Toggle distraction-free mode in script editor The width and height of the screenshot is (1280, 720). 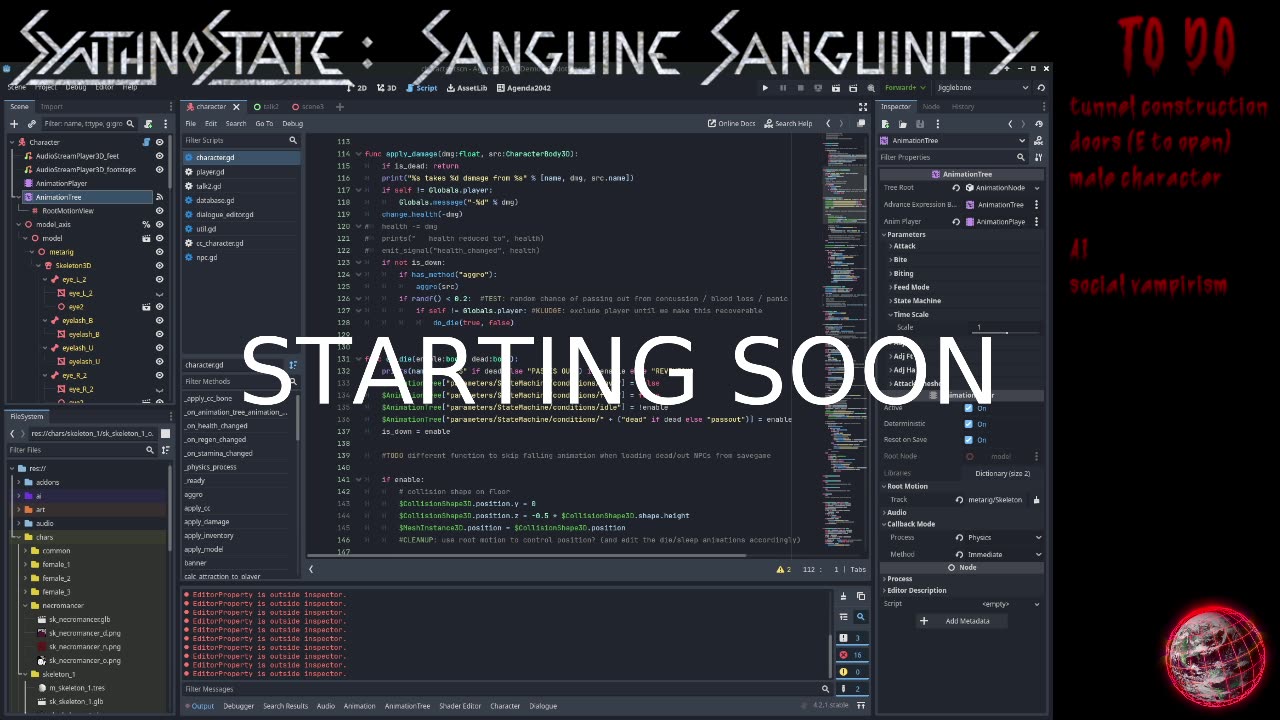863,107
